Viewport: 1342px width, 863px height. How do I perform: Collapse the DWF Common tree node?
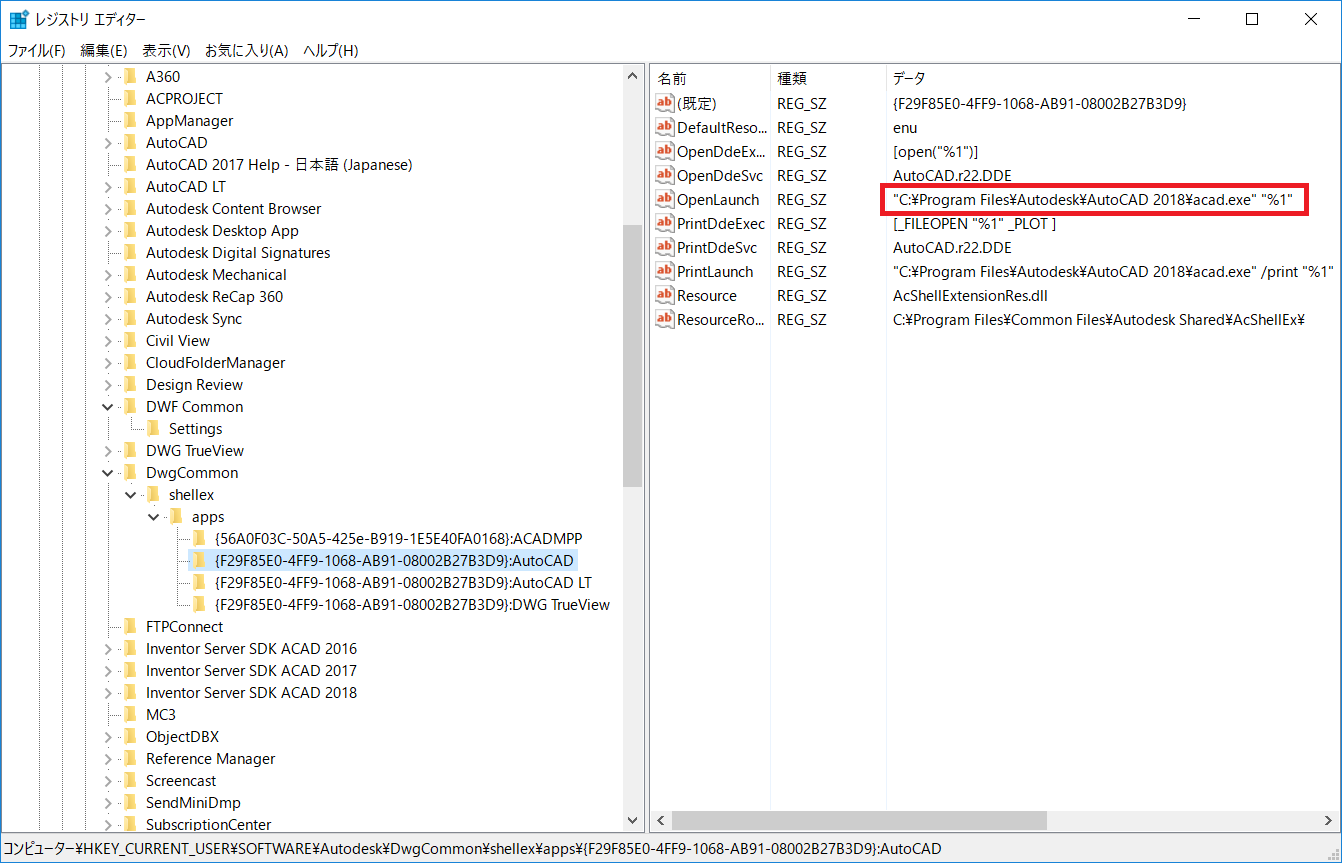(x=108, y=406)
